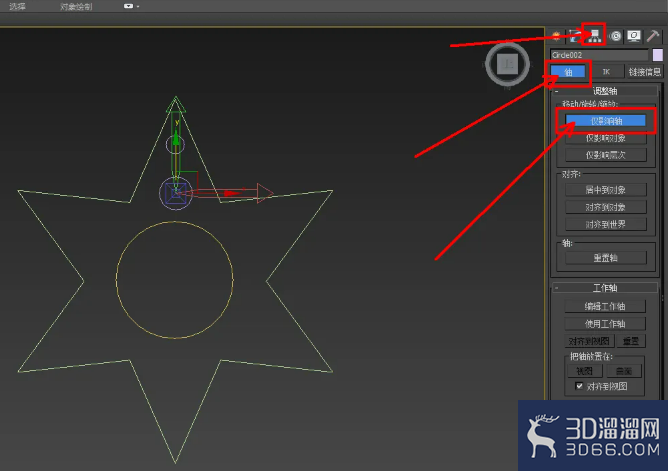Open the small ribbon dropdown icon beside 对象绘制
The height and width of the screenshot is (471, 668).
tap(130, 6)
